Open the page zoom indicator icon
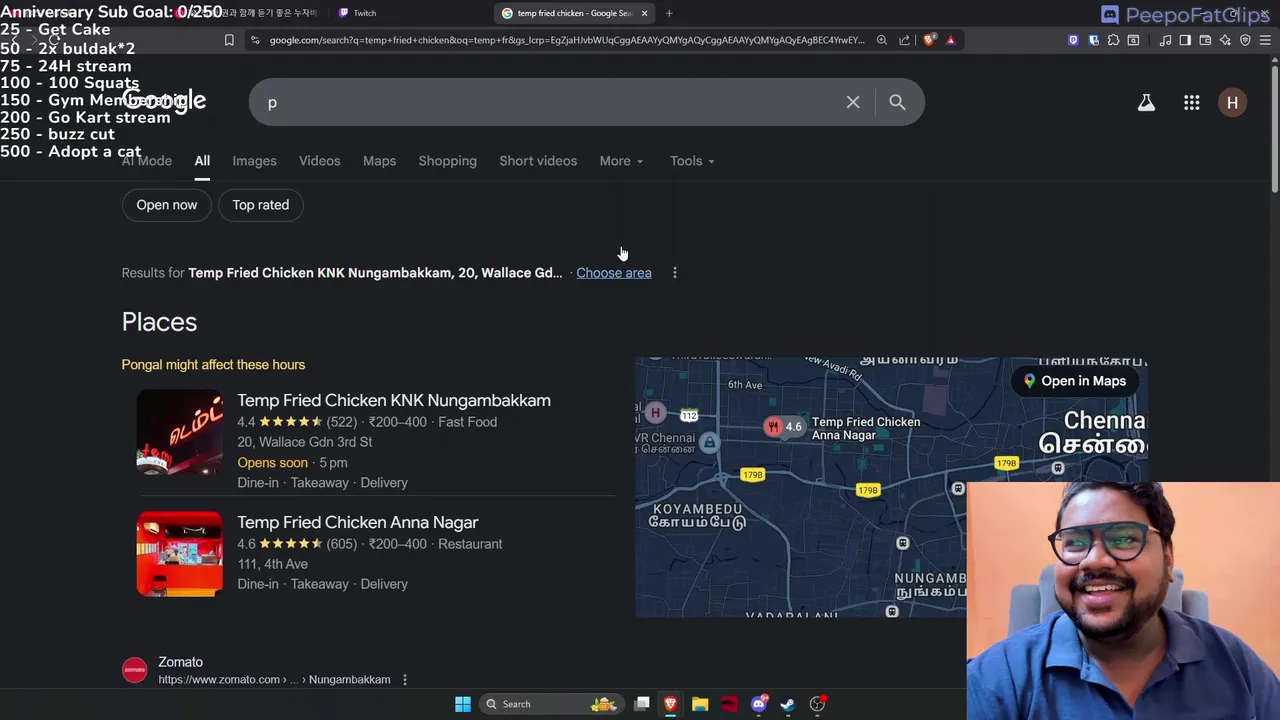The image size is (1280, 720). (x=882, y=40)
